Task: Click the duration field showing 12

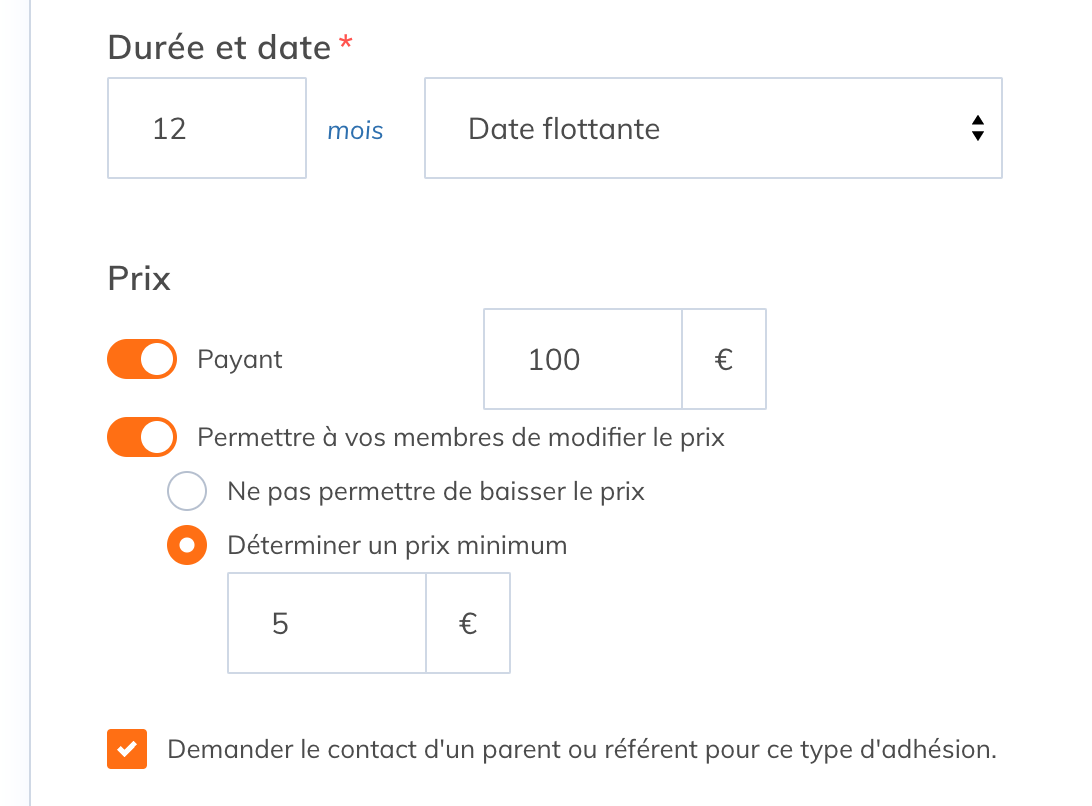Action: [207, 128]
